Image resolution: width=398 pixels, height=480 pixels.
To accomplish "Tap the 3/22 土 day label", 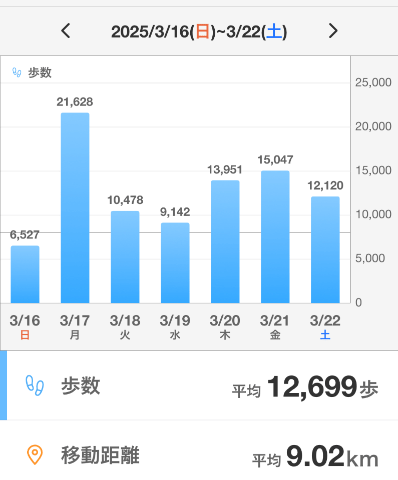I will pyautogui.click(x=325, y=327).
